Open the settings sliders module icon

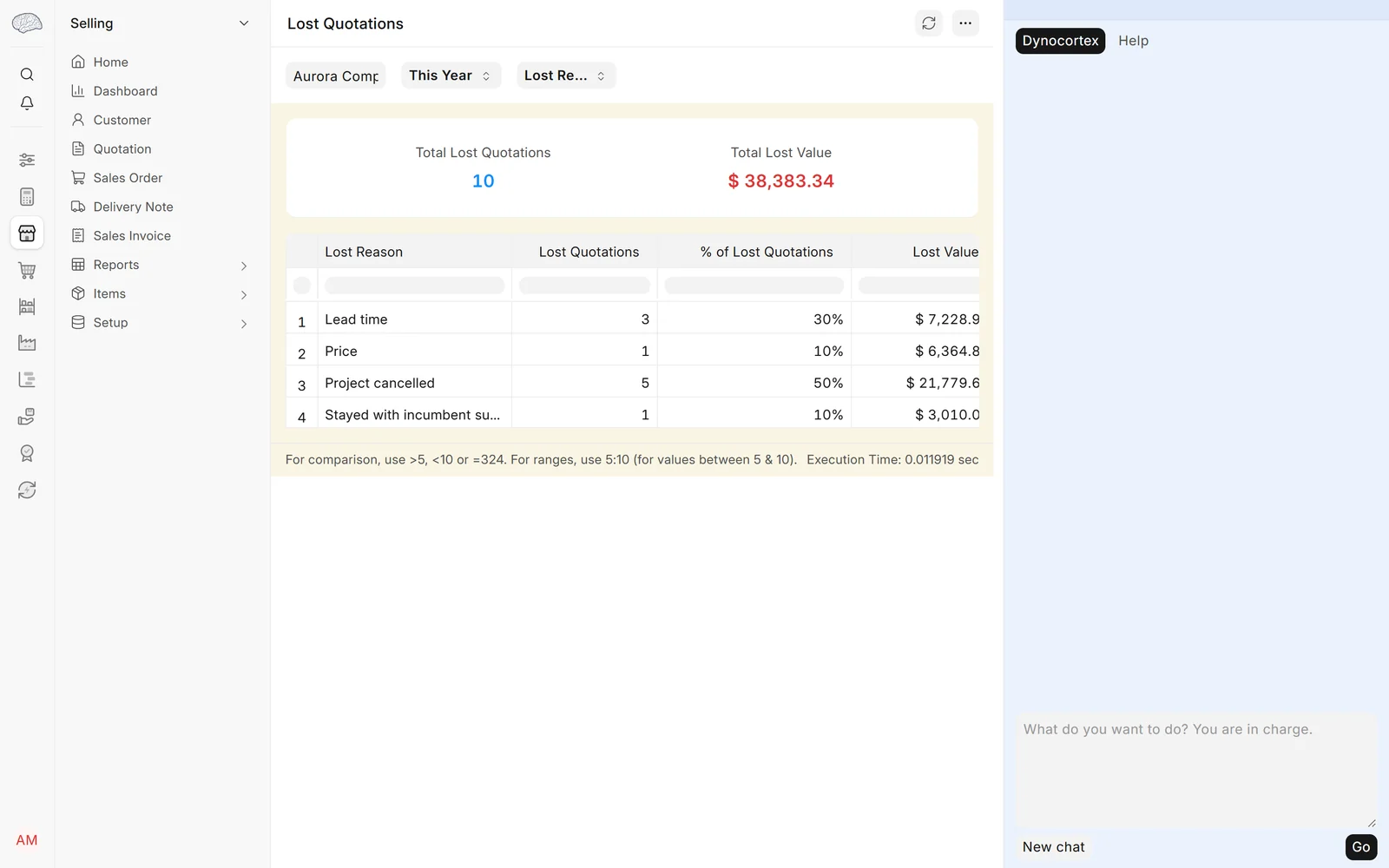pos(27,160)
